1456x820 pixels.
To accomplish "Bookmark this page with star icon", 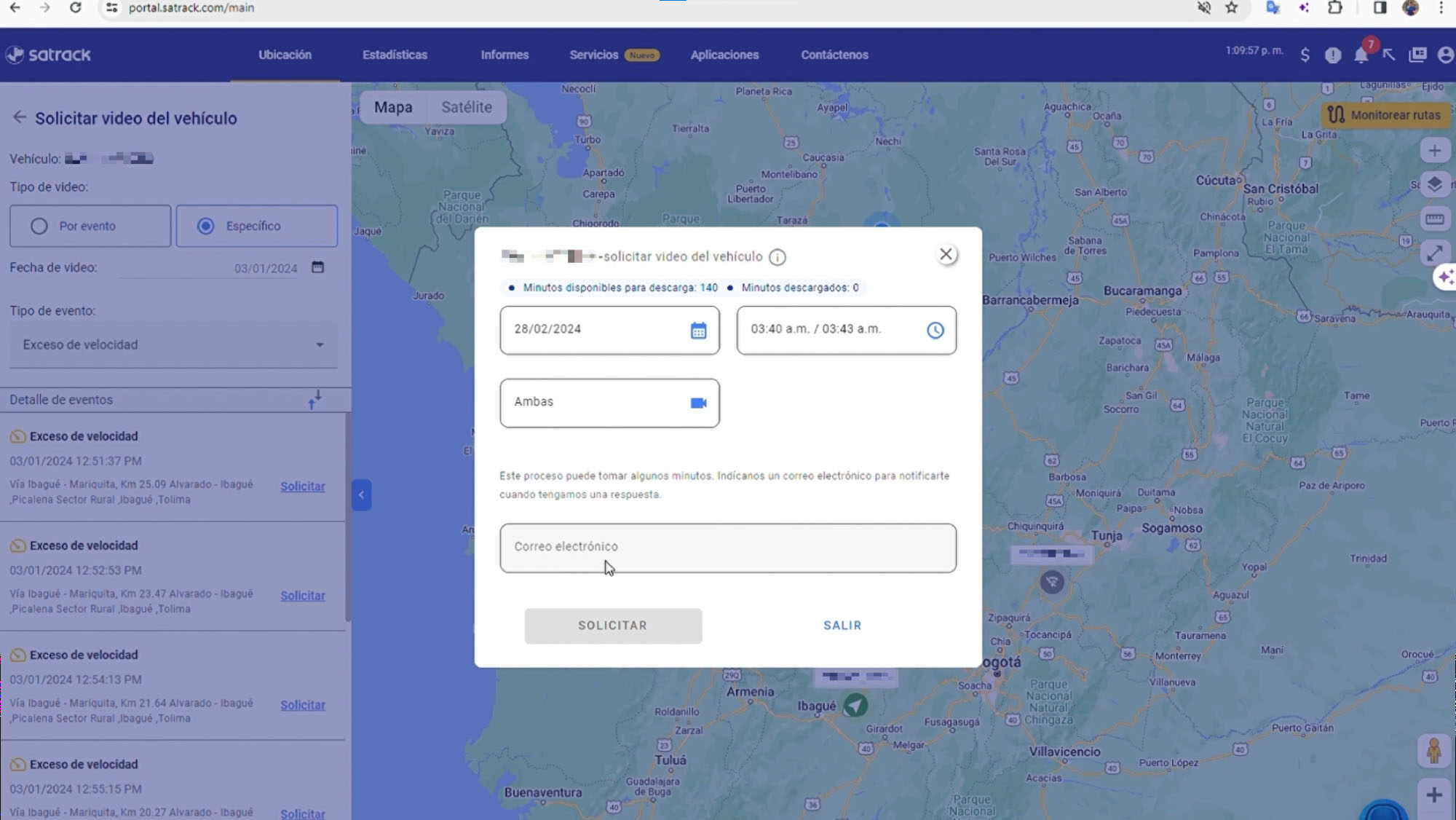I will click(1231, 8).
